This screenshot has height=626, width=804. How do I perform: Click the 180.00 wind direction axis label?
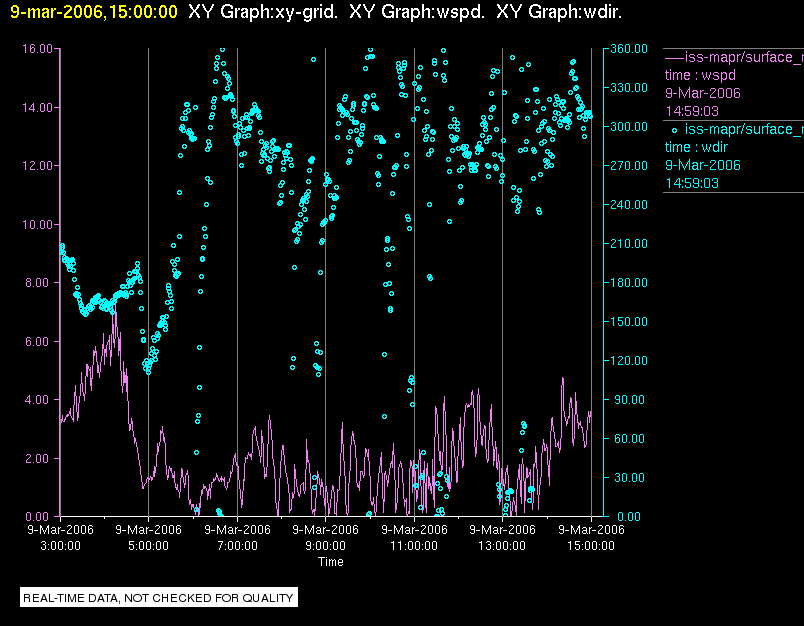pos(629,282)
